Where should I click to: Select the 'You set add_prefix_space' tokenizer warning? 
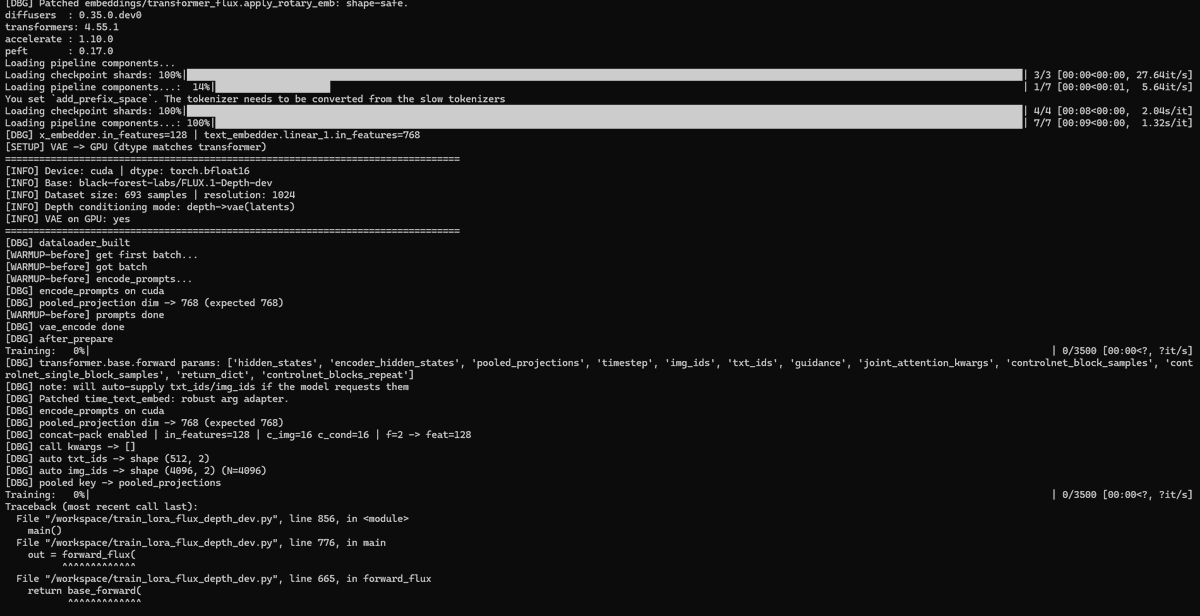pyautogui.click(x=255, y=99)
